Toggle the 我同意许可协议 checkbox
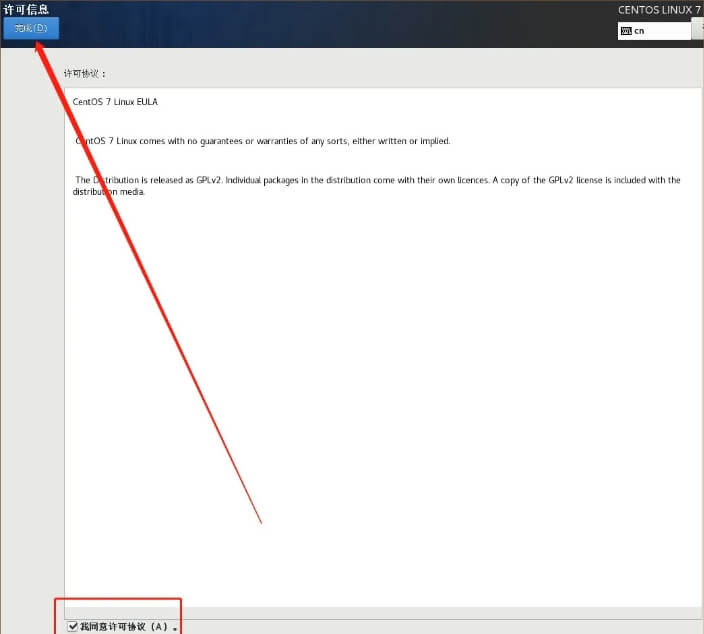704x634 pixels. [72, 626]
